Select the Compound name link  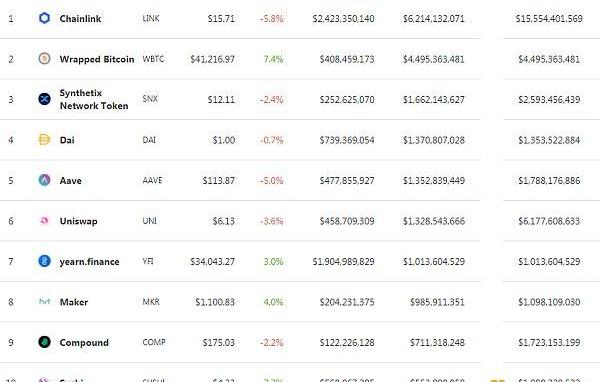(x=84, y=343)
